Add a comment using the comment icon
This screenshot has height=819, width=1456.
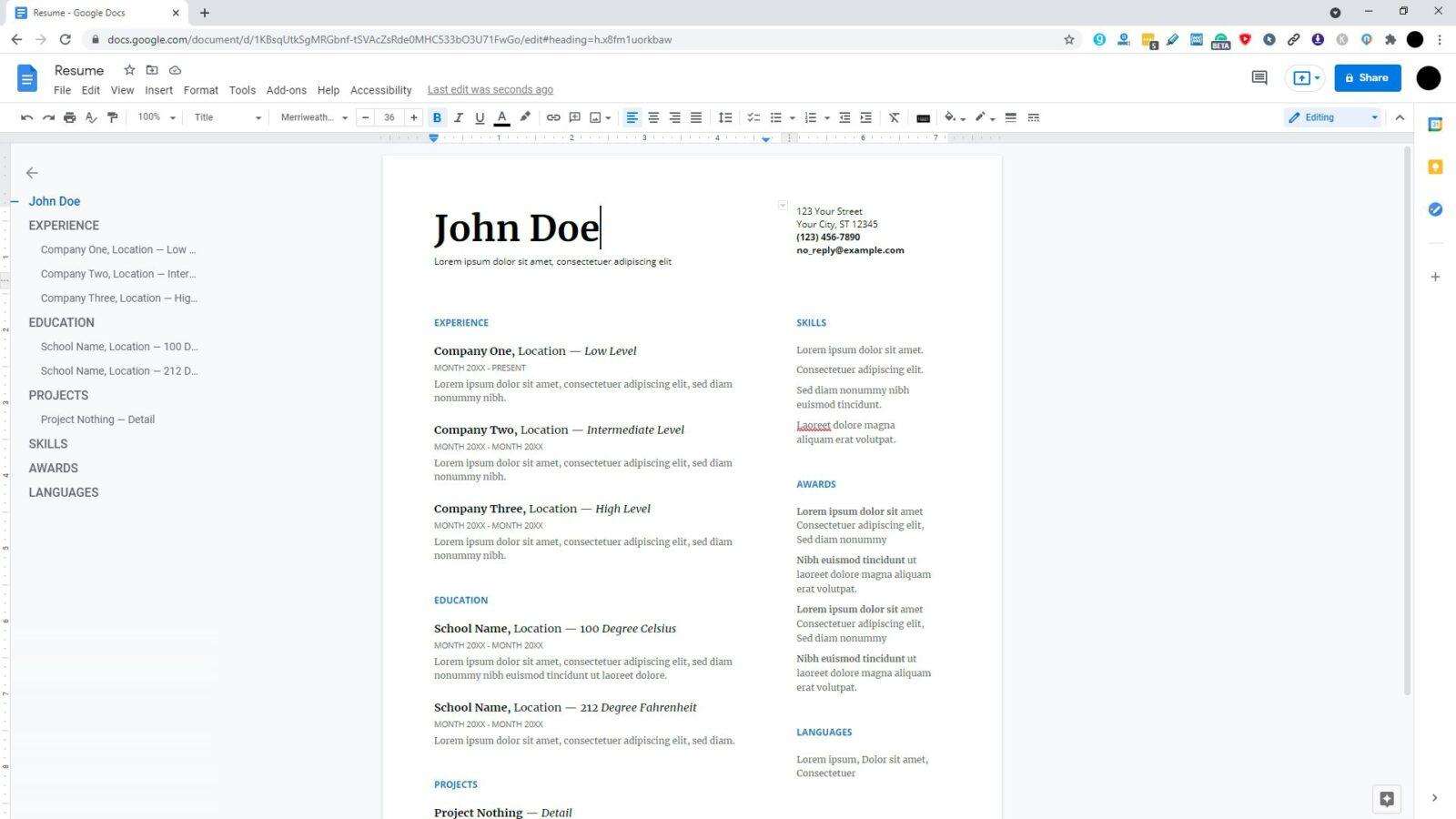click(x=574, y=116)
